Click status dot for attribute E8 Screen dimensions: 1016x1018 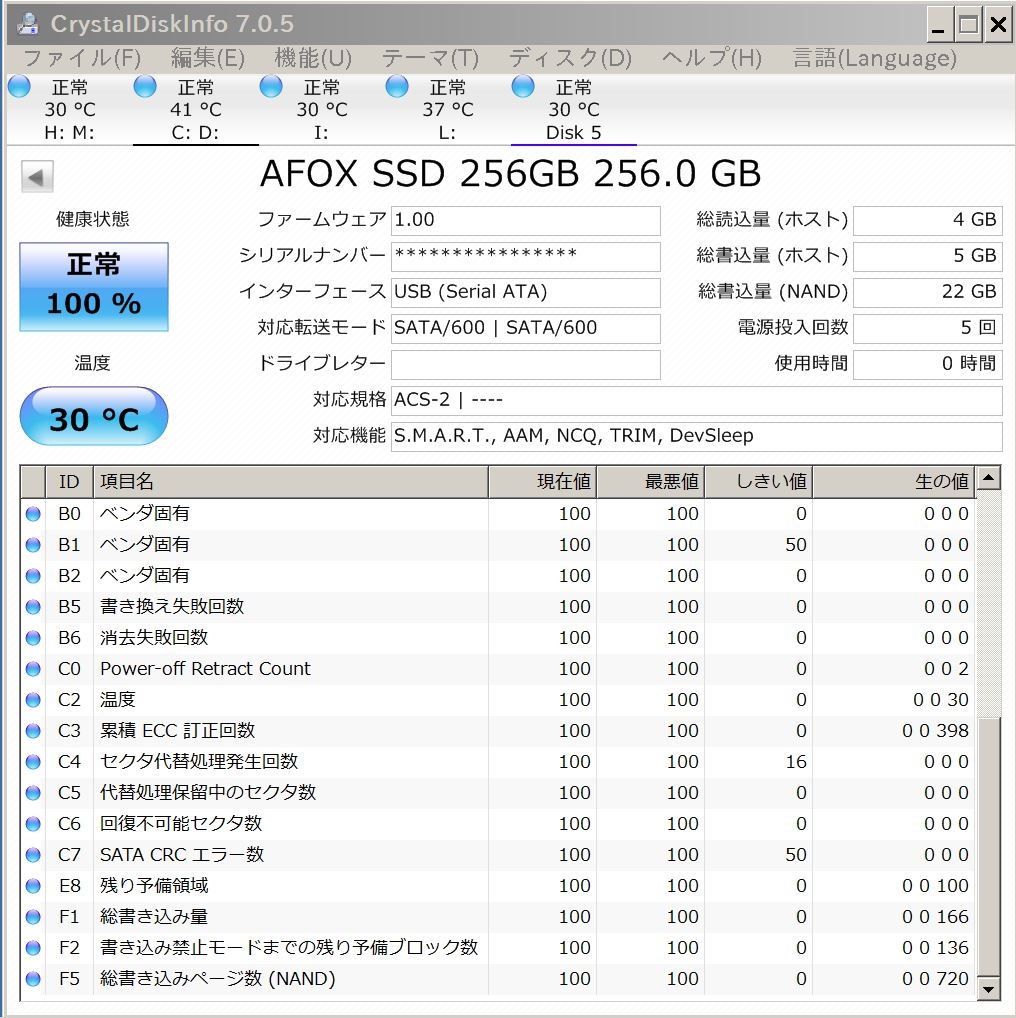[x=33, y=886]
